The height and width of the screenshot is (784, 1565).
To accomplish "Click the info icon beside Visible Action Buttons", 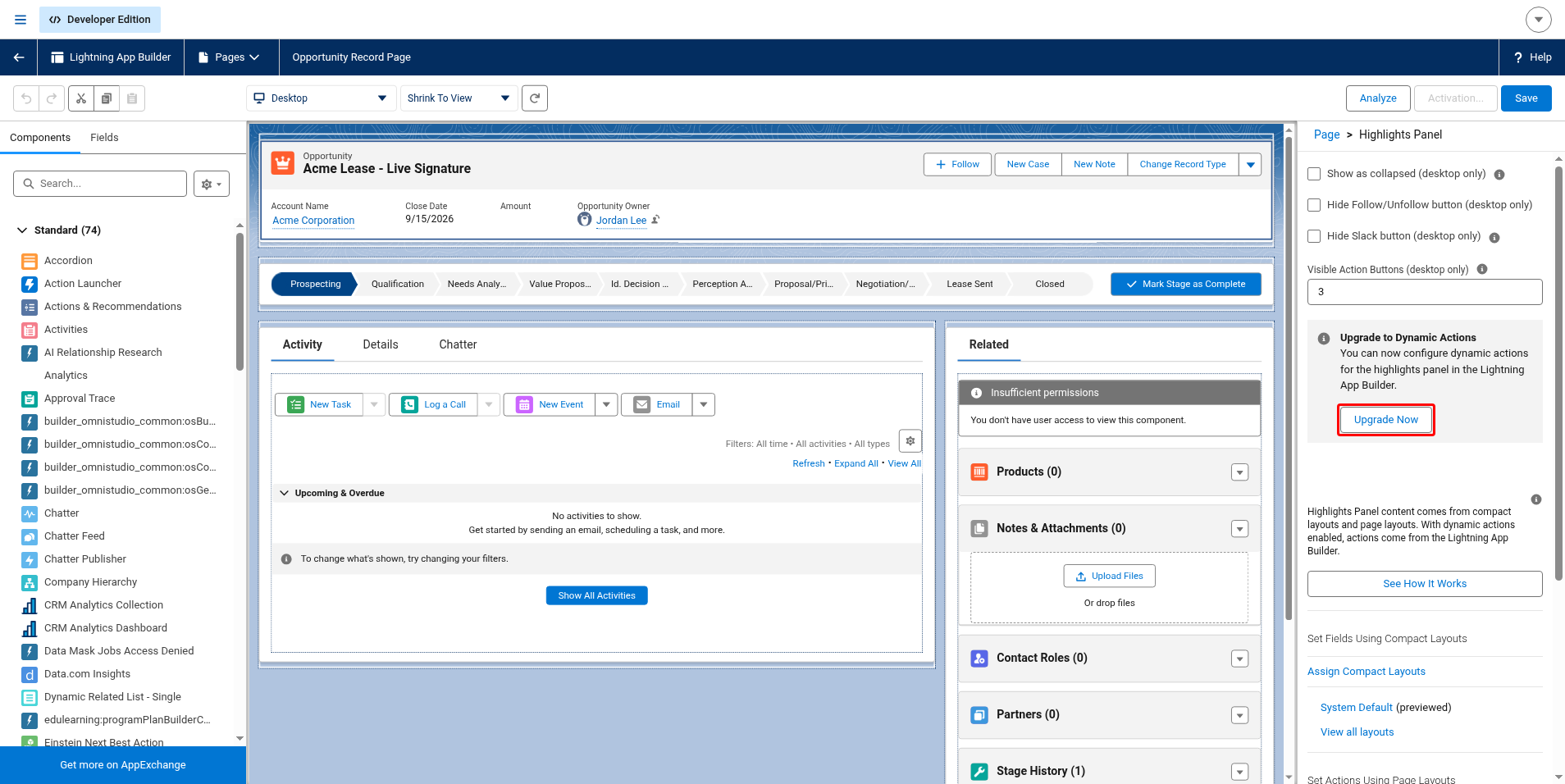I will point(1482,269).
